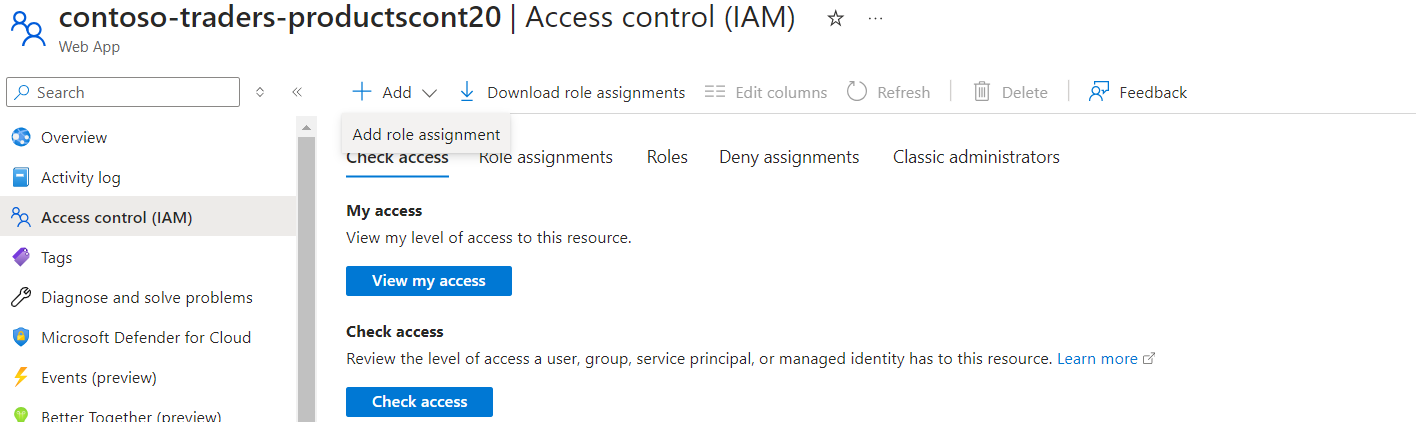Click the sidebar Access control (IAM) icon
The image size is (1416, 422).
click(21, 217)
